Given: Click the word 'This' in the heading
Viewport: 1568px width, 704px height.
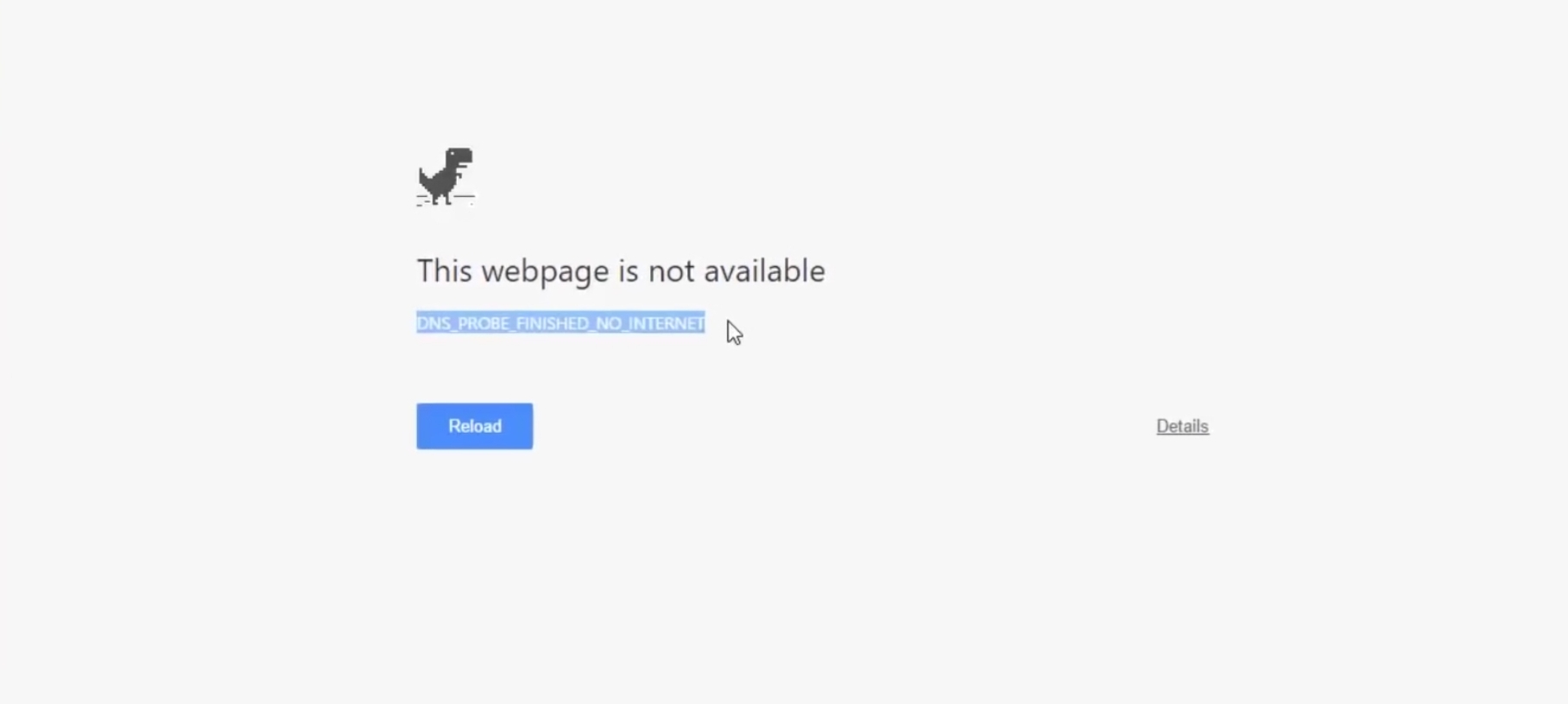Looking at the screenshot, I should pos(445,271).
